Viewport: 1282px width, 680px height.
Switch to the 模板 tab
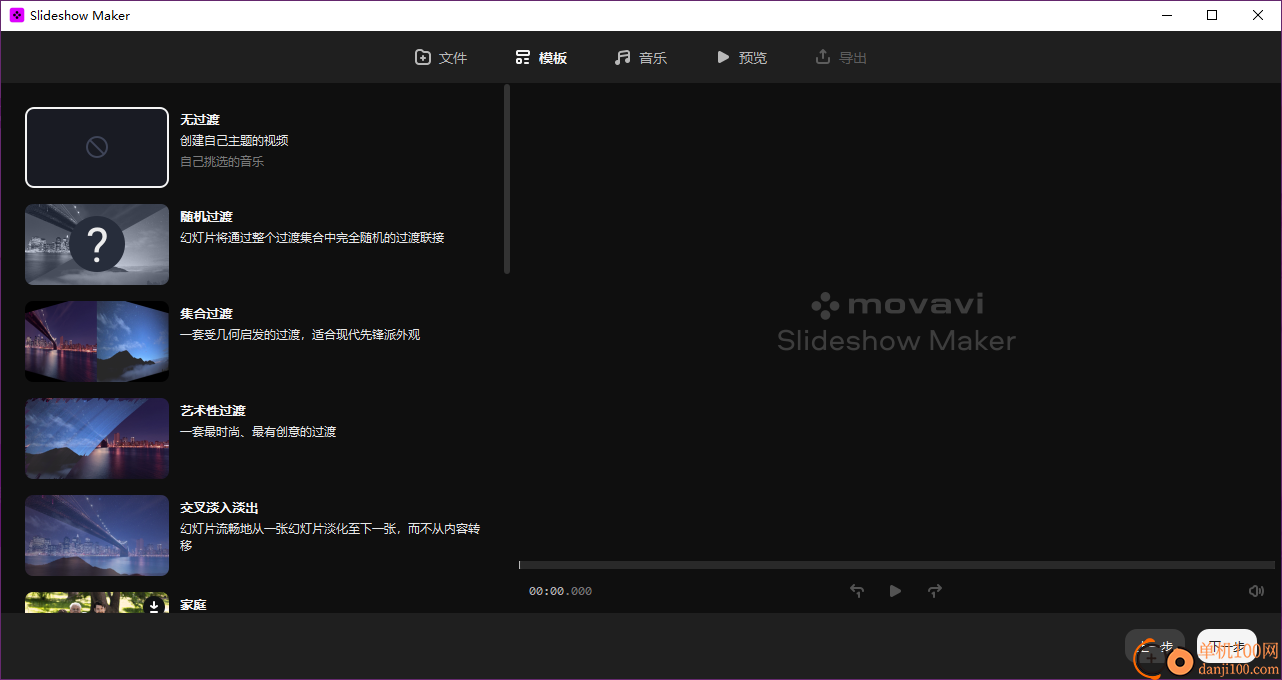point(541,58)
